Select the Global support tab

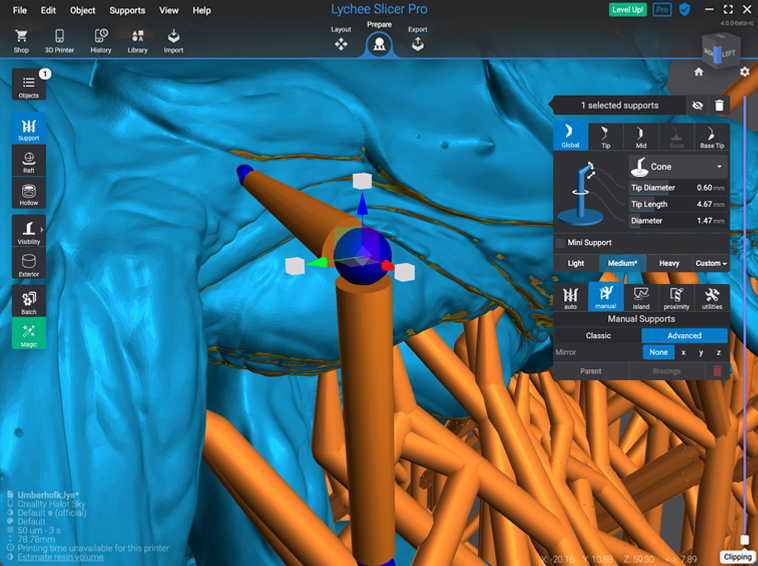(x=570, y=136)
